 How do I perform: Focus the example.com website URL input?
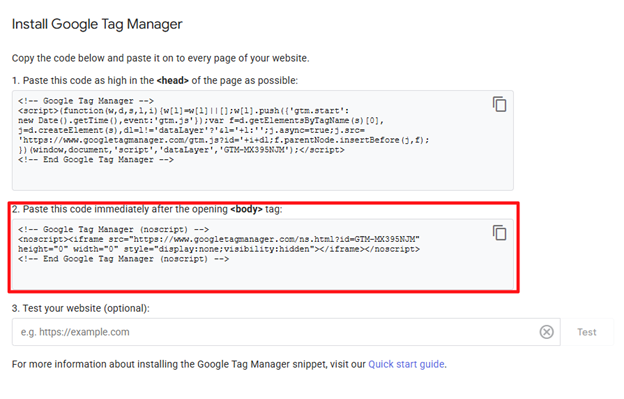tap(275, 332)
